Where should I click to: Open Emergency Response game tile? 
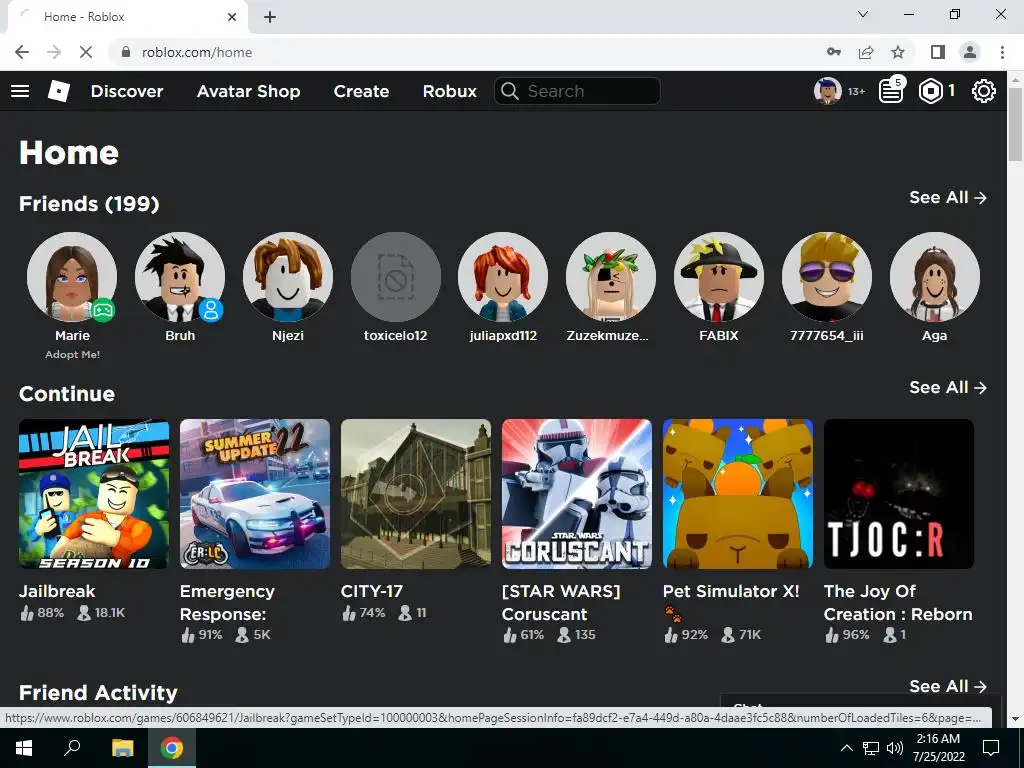[x=255, y=494]
